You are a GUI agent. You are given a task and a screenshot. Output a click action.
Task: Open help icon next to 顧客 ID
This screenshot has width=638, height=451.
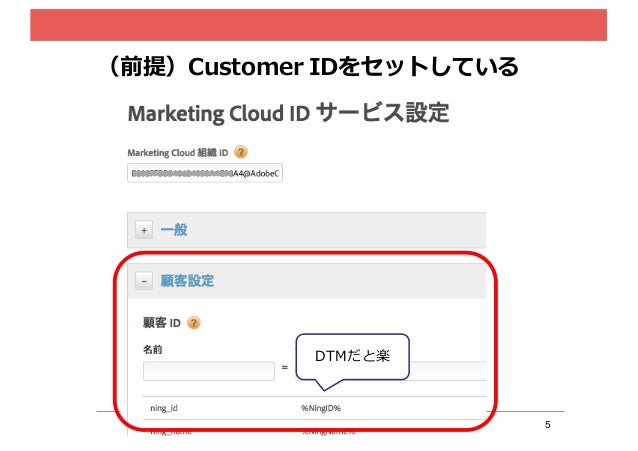coord(194,323)
